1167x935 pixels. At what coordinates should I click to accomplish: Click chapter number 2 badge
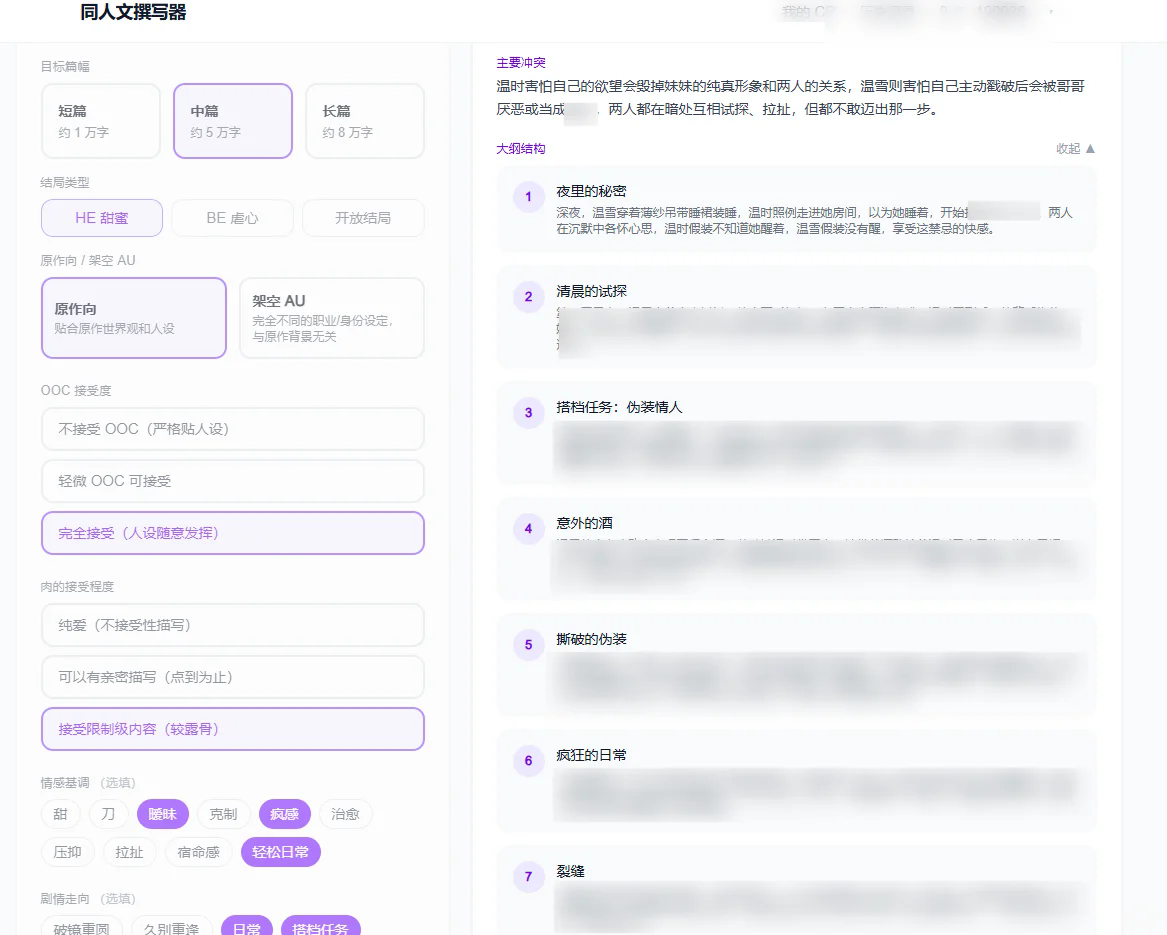point(528,297)
